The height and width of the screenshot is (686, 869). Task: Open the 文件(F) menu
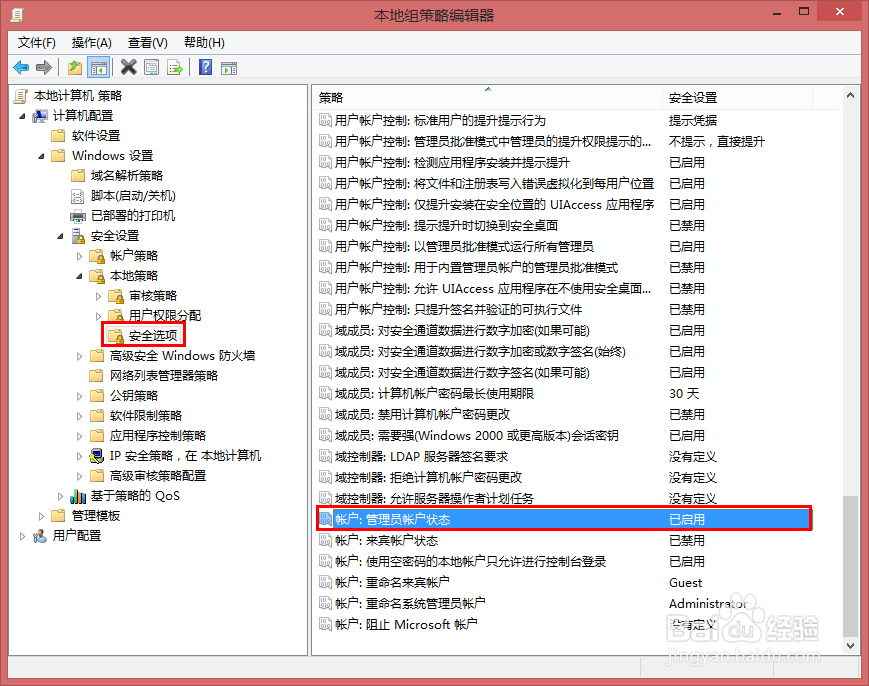(x=36, y=42)
